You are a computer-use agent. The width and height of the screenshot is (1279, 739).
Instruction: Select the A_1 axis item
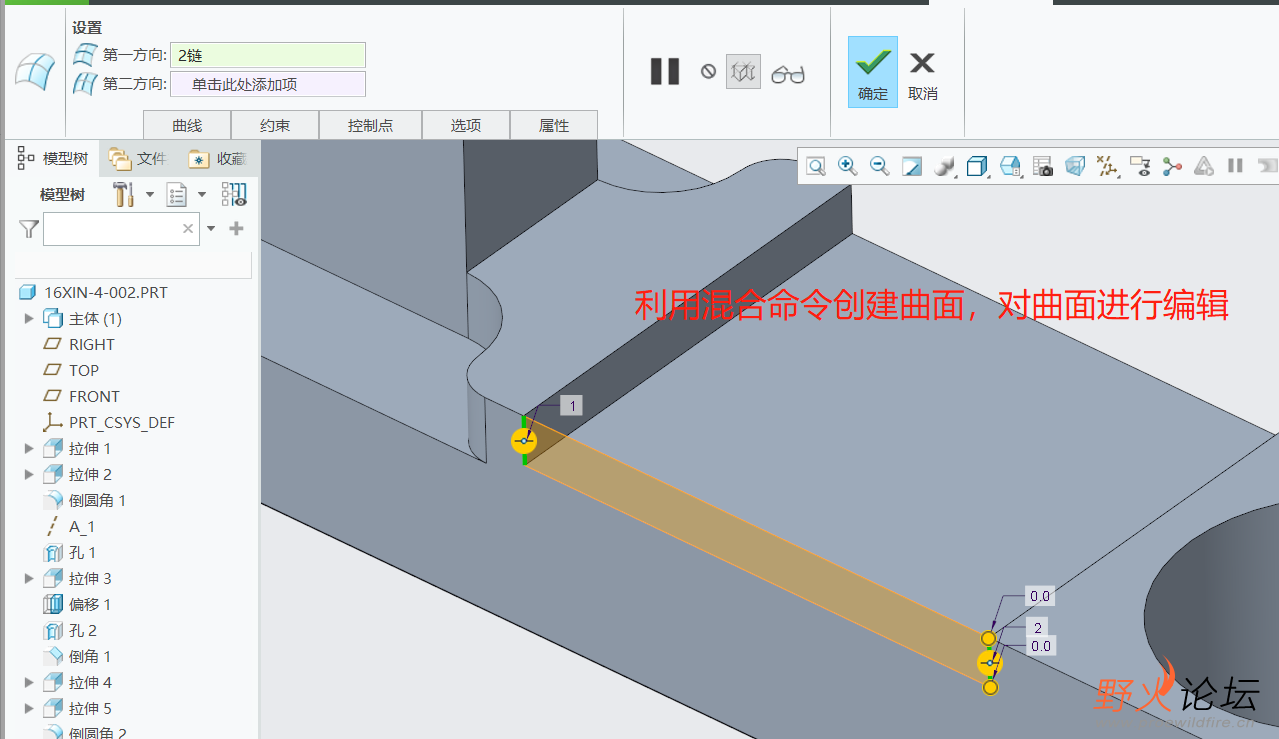pos(82,526)
